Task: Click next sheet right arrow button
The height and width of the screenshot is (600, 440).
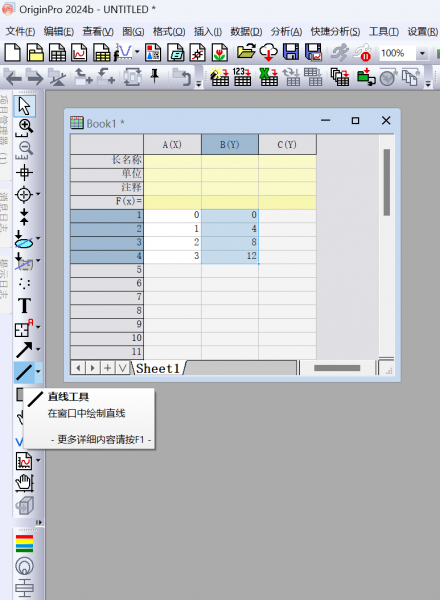Action: point(93,368)
